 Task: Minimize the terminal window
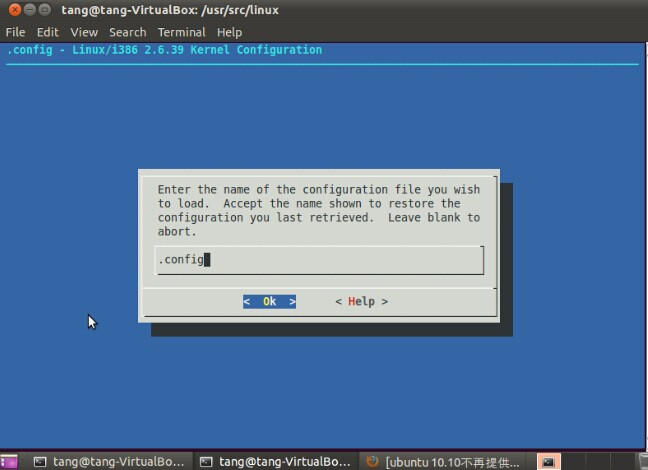tap(31, 10)
